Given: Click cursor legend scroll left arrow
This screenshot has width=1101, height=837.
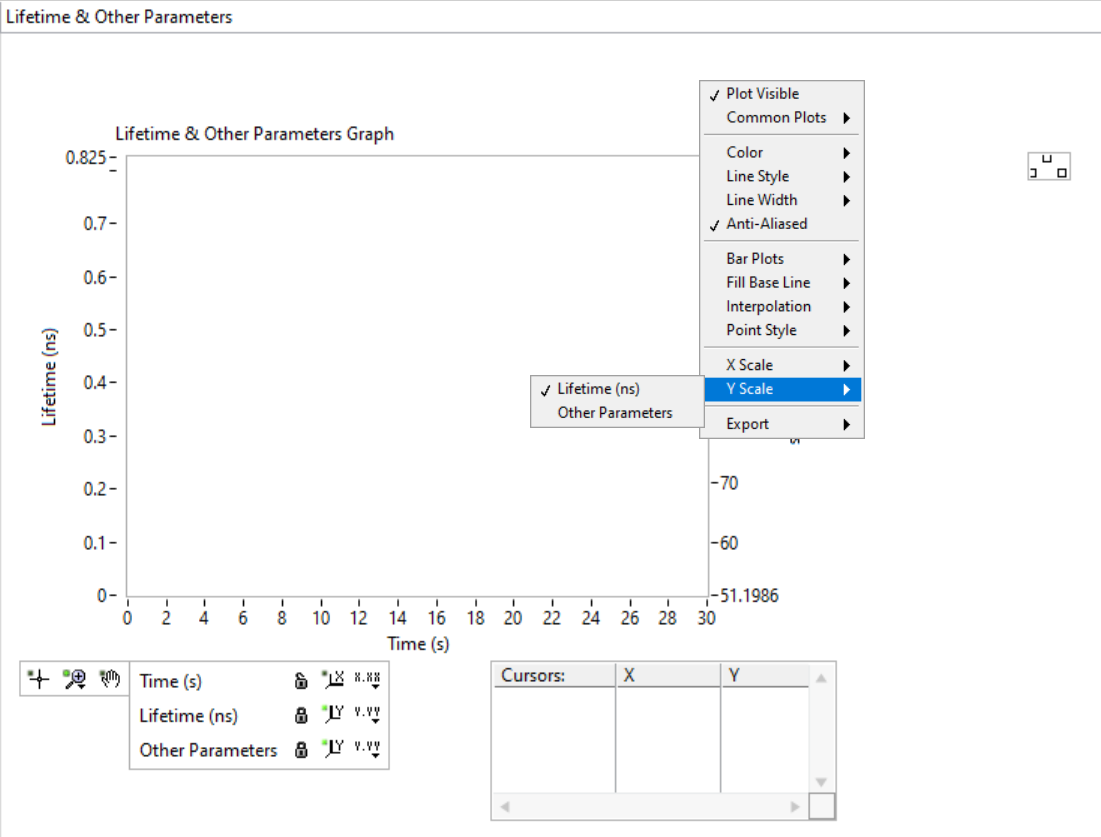Looking at the screenshot, I should pyautogui.click(x=505, y=806).
